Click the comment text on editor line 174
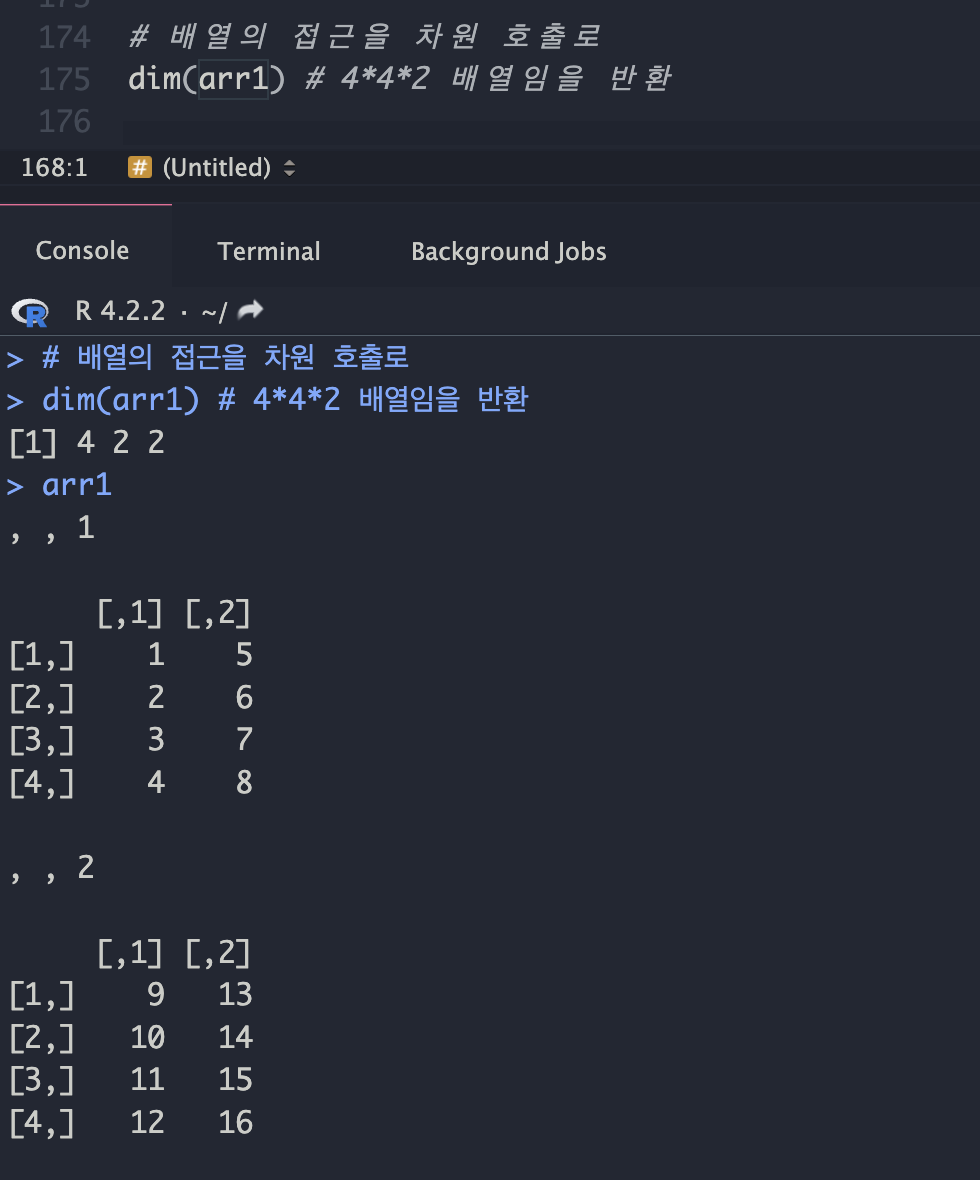This screenshot has height=1180, width=980. pyautogui.click(x=365, y=36)
